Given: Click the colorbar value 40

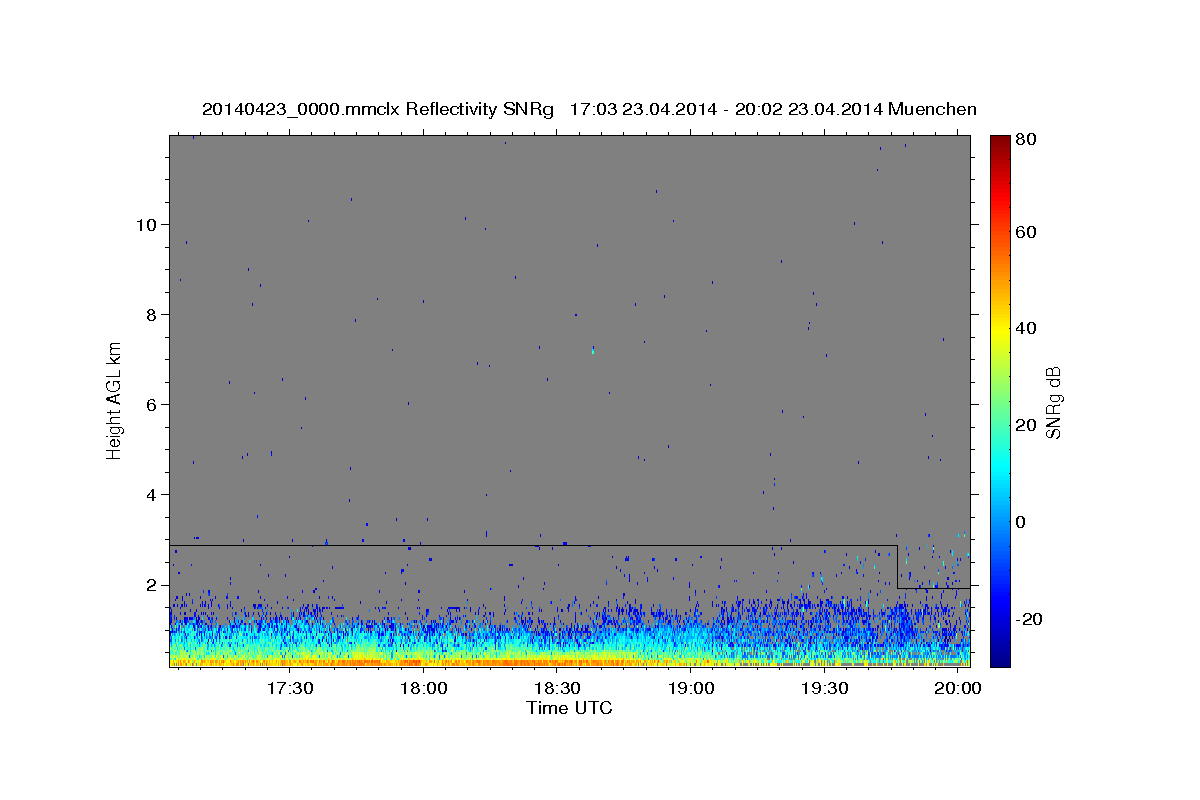Looking at the screenshot, I should tap(1027, 328).
